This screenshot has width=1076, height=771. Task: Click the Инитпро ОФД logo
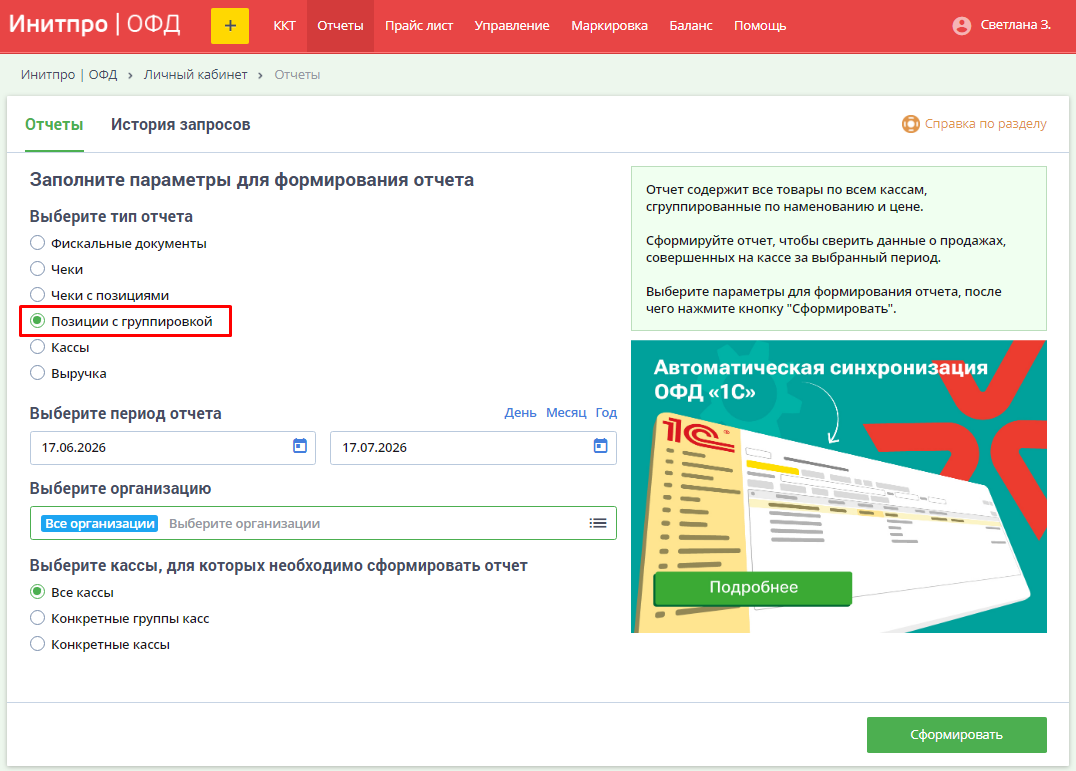coord(95,25)
